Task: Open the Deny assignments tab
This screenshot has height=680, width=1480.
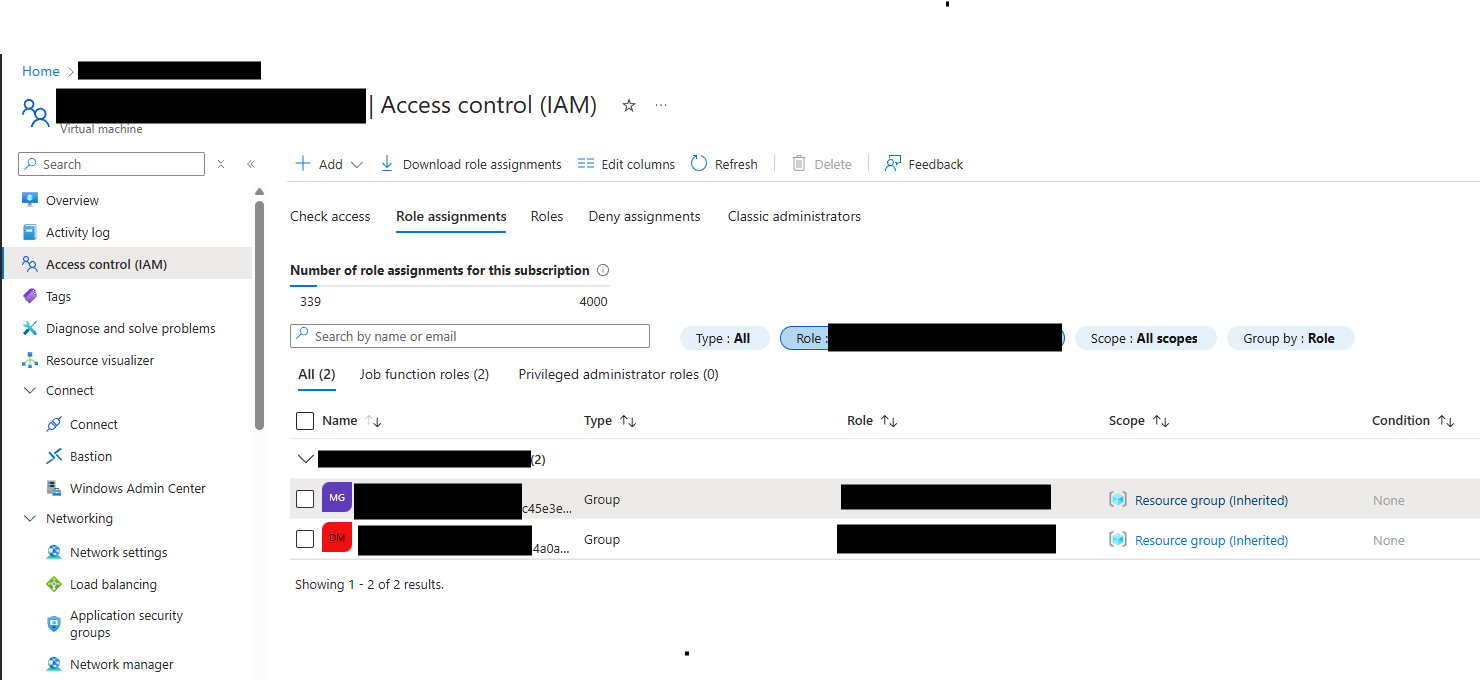Action: pos(644,216)
